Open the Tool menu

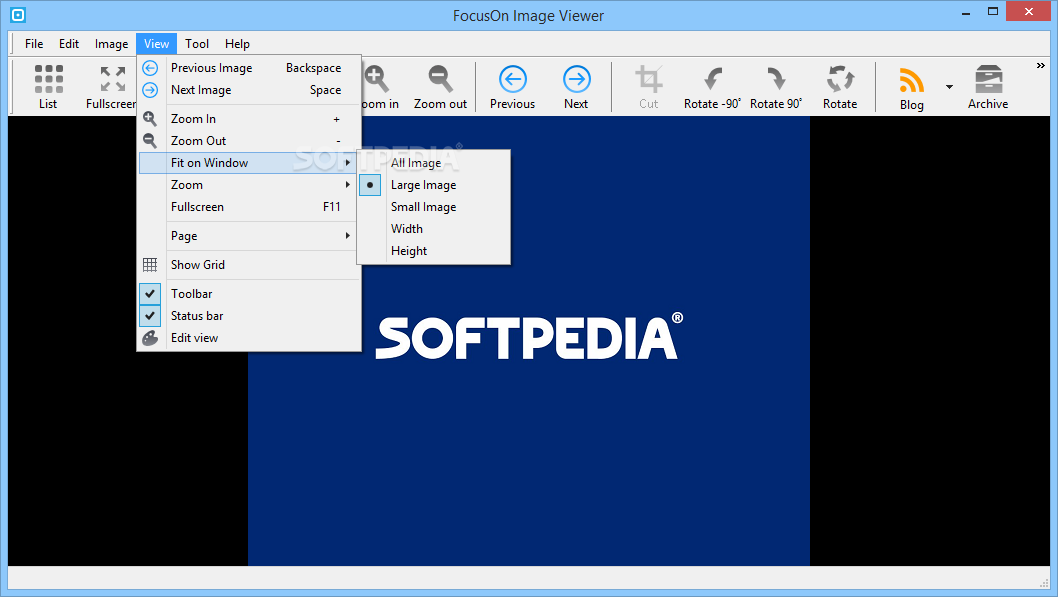197,43
